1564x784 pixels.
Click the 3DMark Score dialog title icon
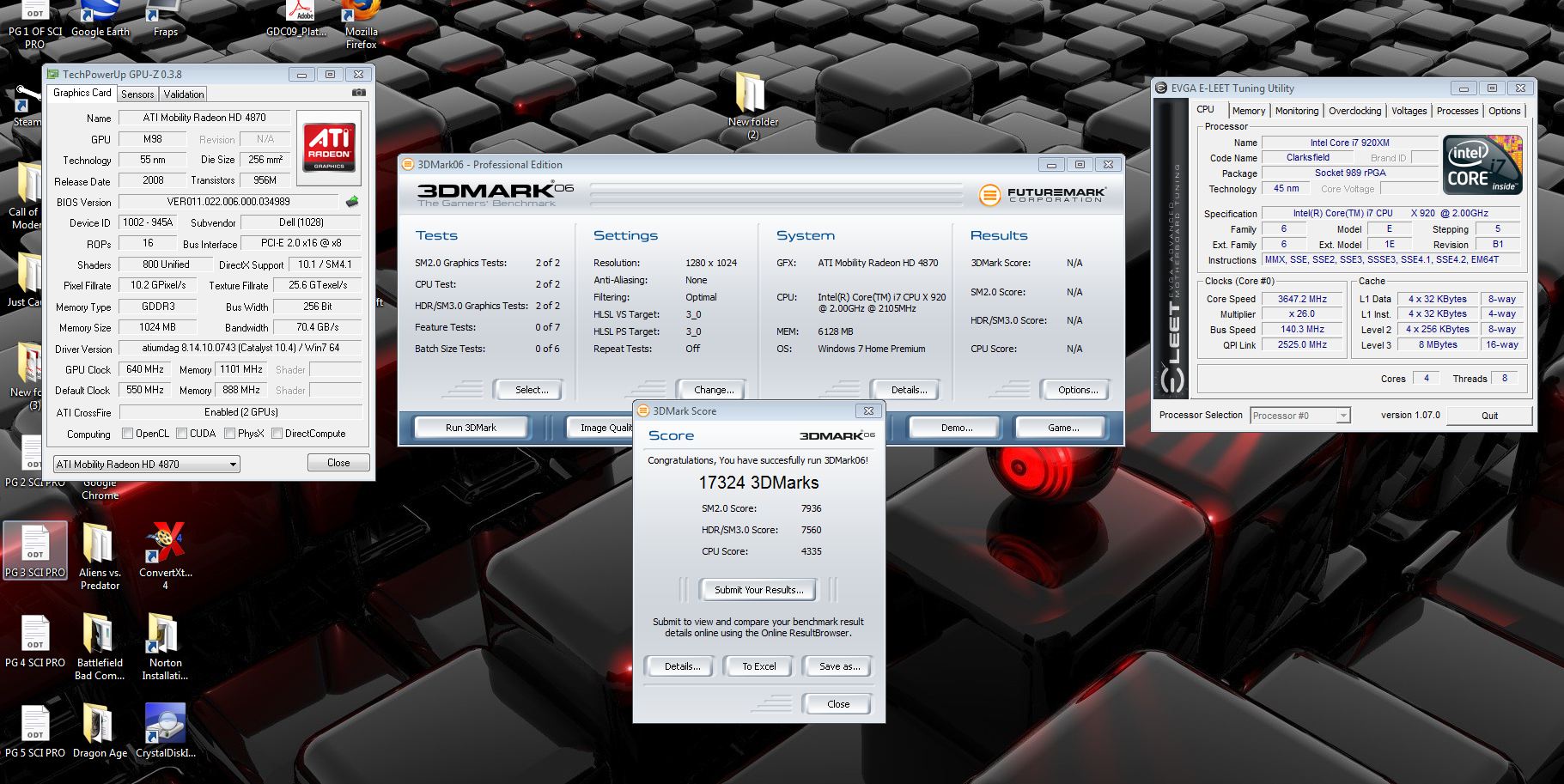pyautogui.click(x=644, y=411)
